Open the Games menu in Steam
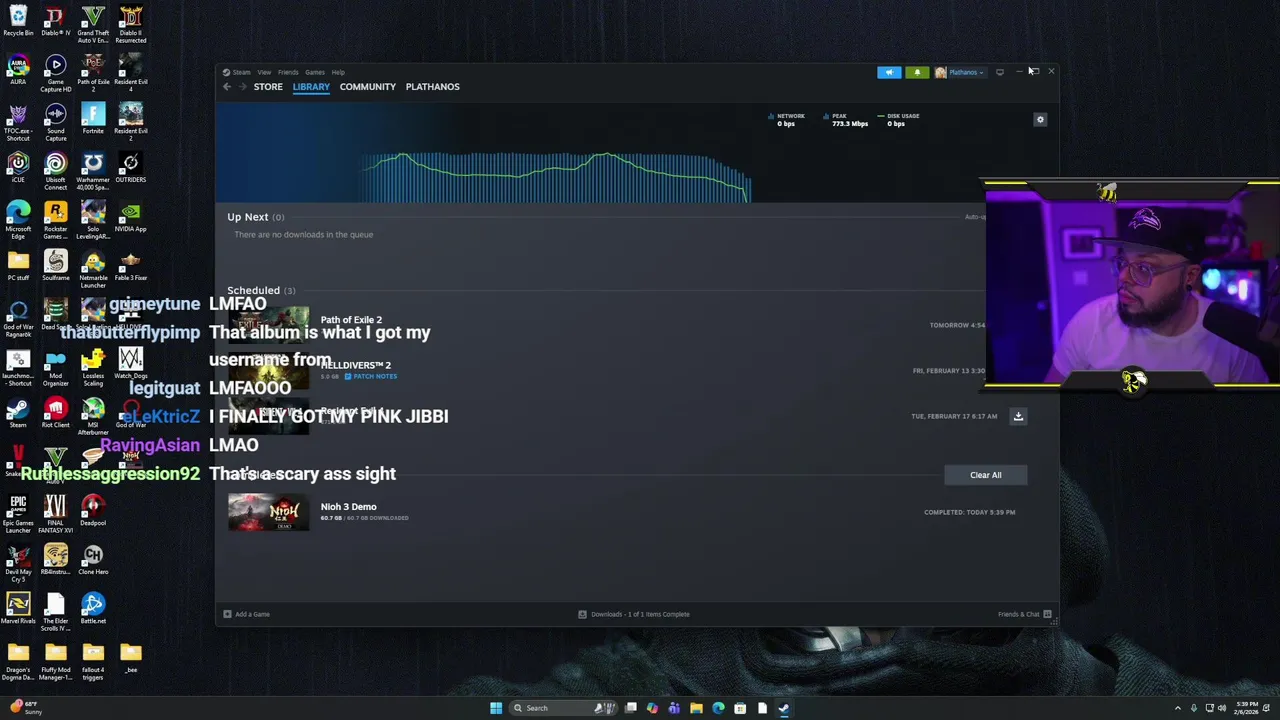Image resolution: width=1280 pixels, height=720 pixels. [315, 72]
